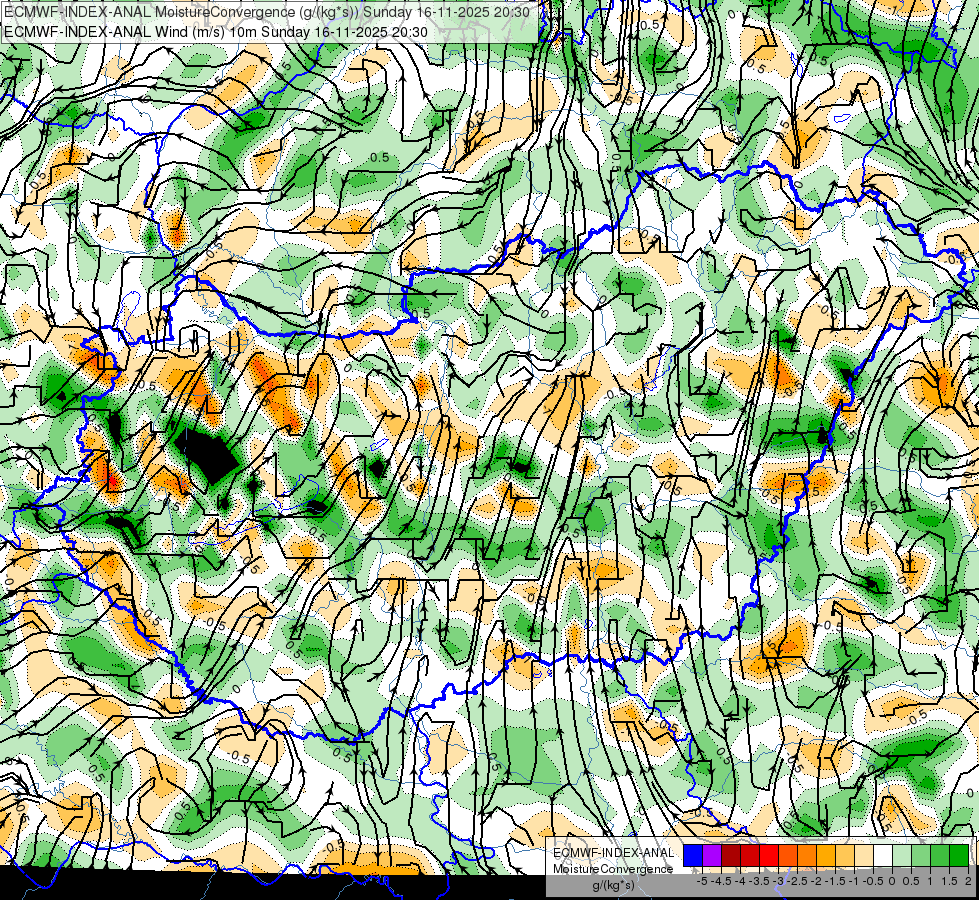
Task: Click the -5 tick label in the legend
Action: tap(702, 881)
